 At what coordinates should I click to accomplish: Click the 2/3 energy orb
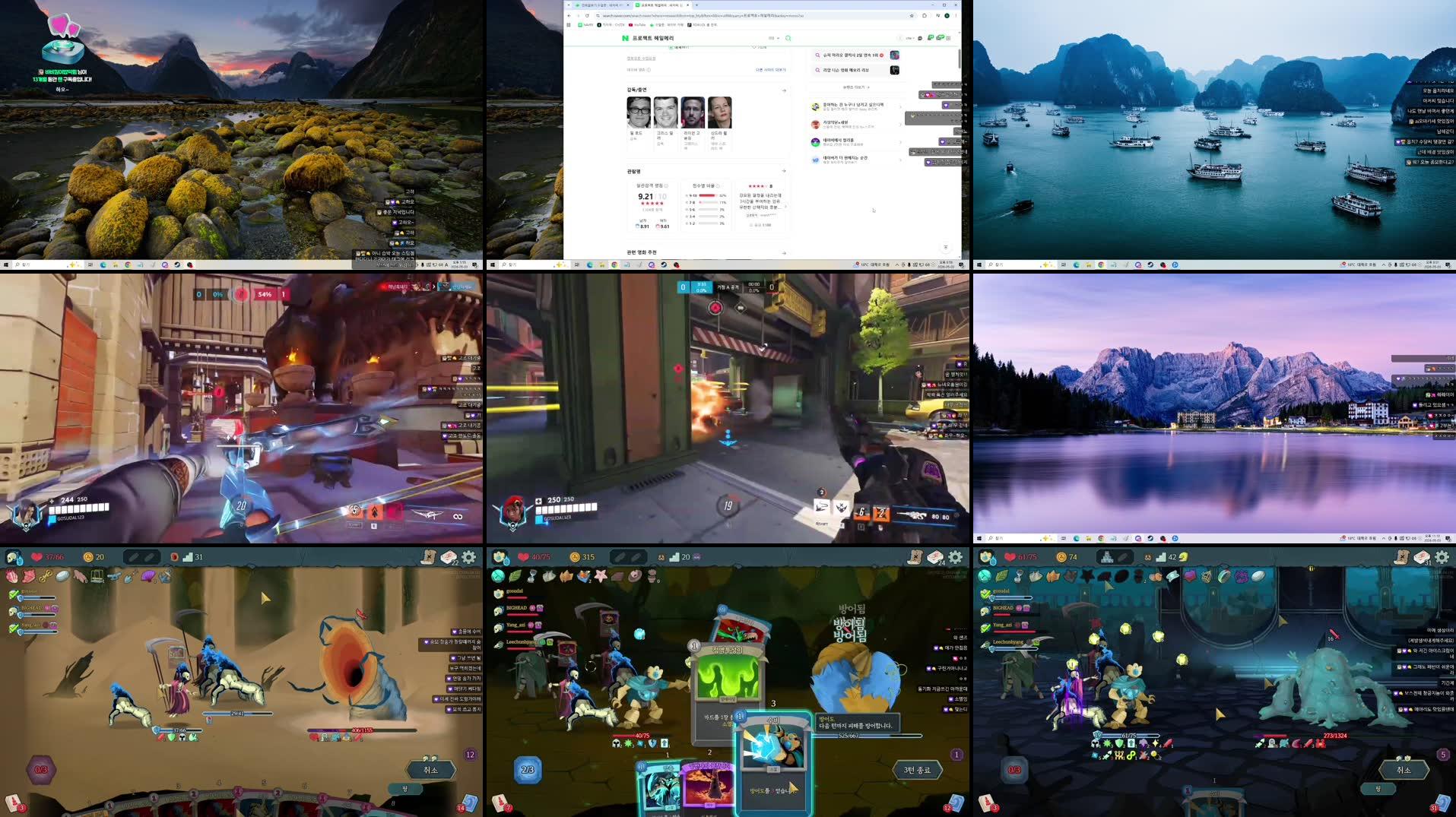tap(527, 770)
